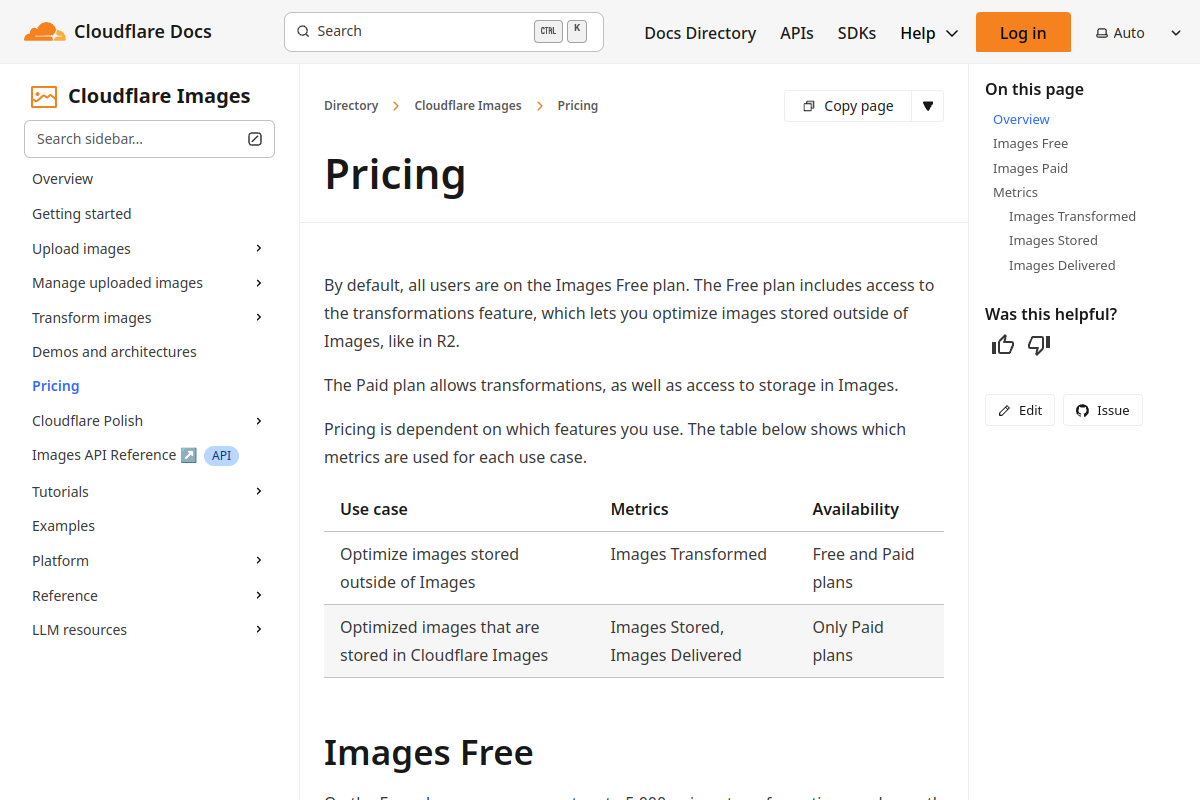Image resolution: width=1200 pixels, height=800 pixels.
Task: Go to Getting started in sidebar
Action: pos(82,214)
